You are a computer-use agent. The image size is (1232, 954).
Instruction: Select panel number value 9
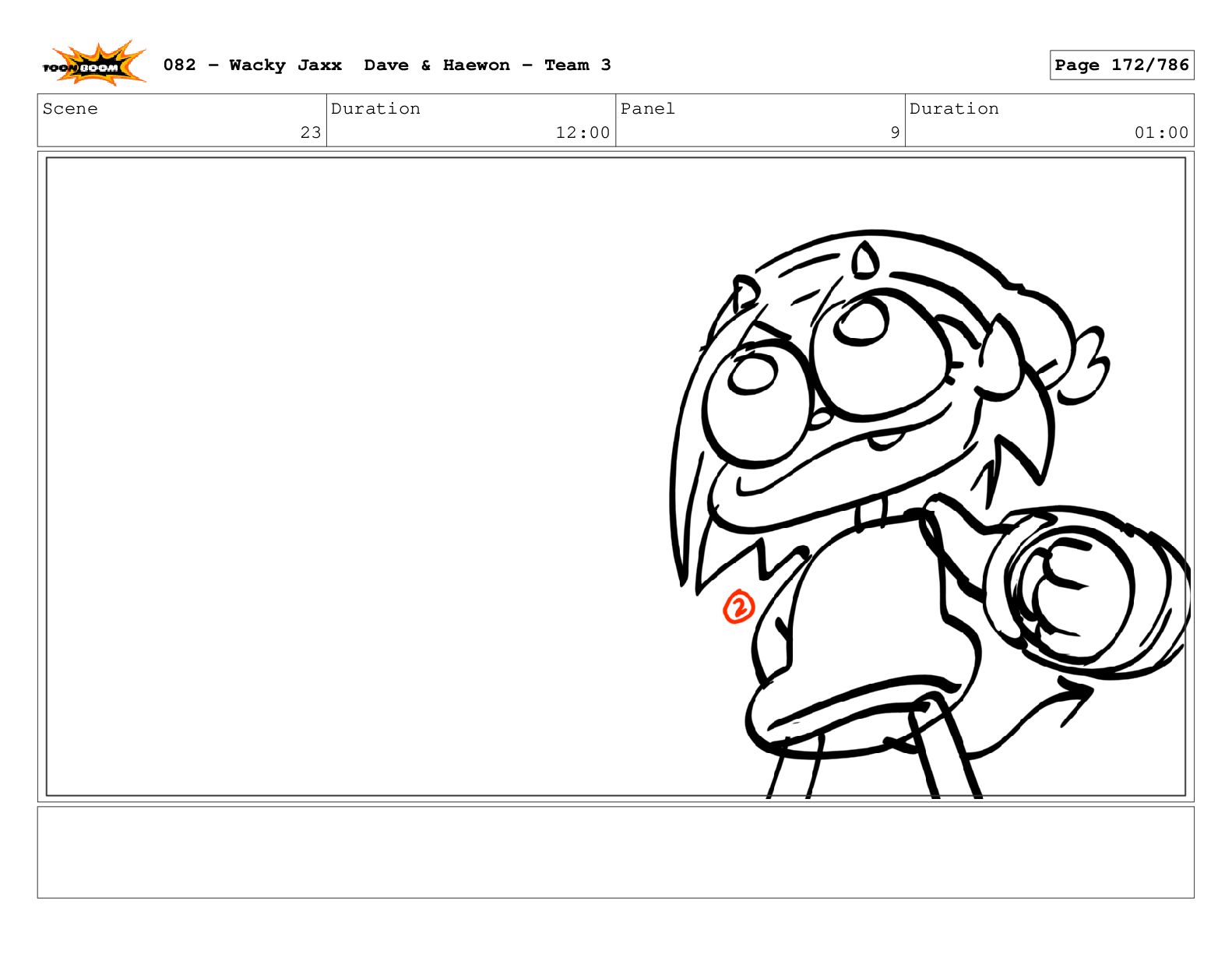(895, 132)
